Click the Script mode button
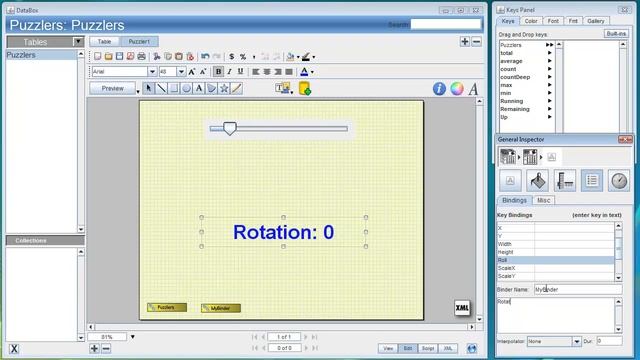The height and width of the screenshot is (360, 640). (x=428, y=348)
